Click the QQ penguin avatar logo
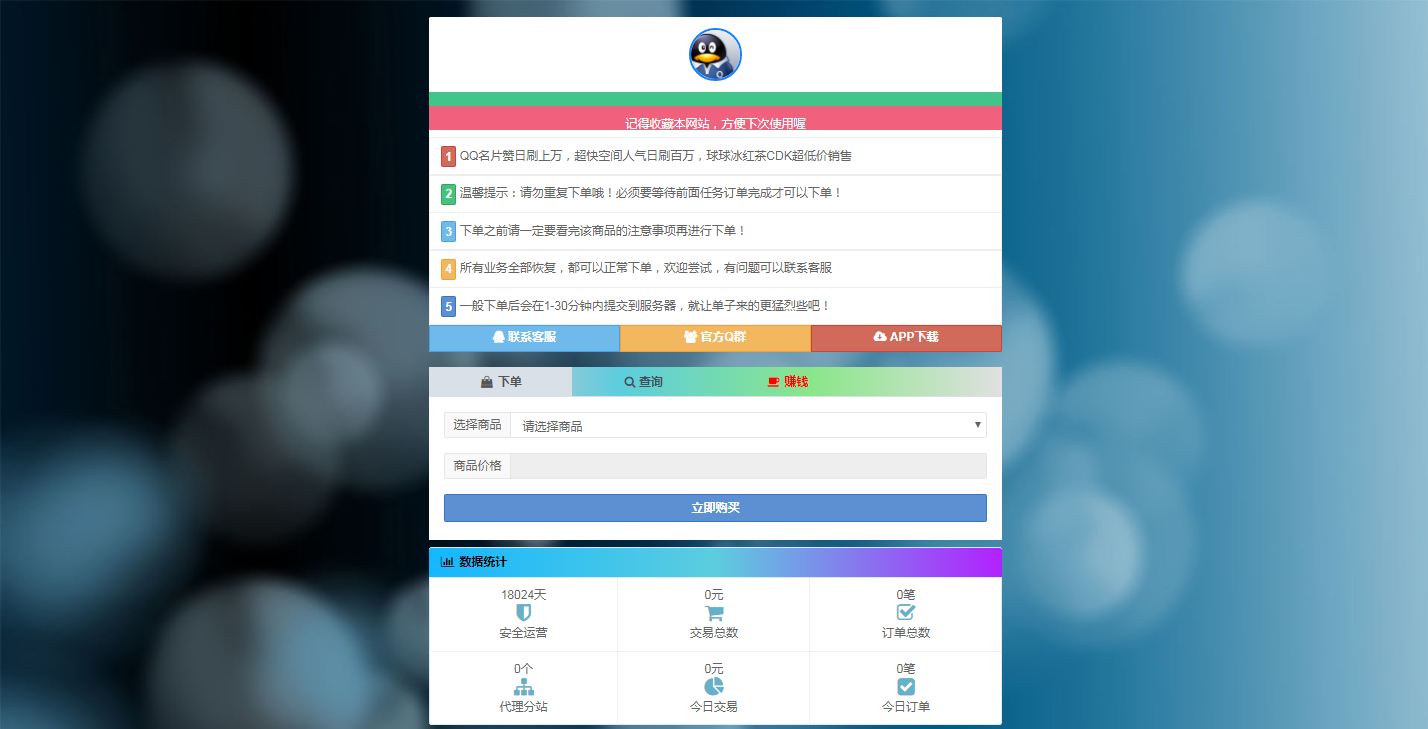 point(715,55)
